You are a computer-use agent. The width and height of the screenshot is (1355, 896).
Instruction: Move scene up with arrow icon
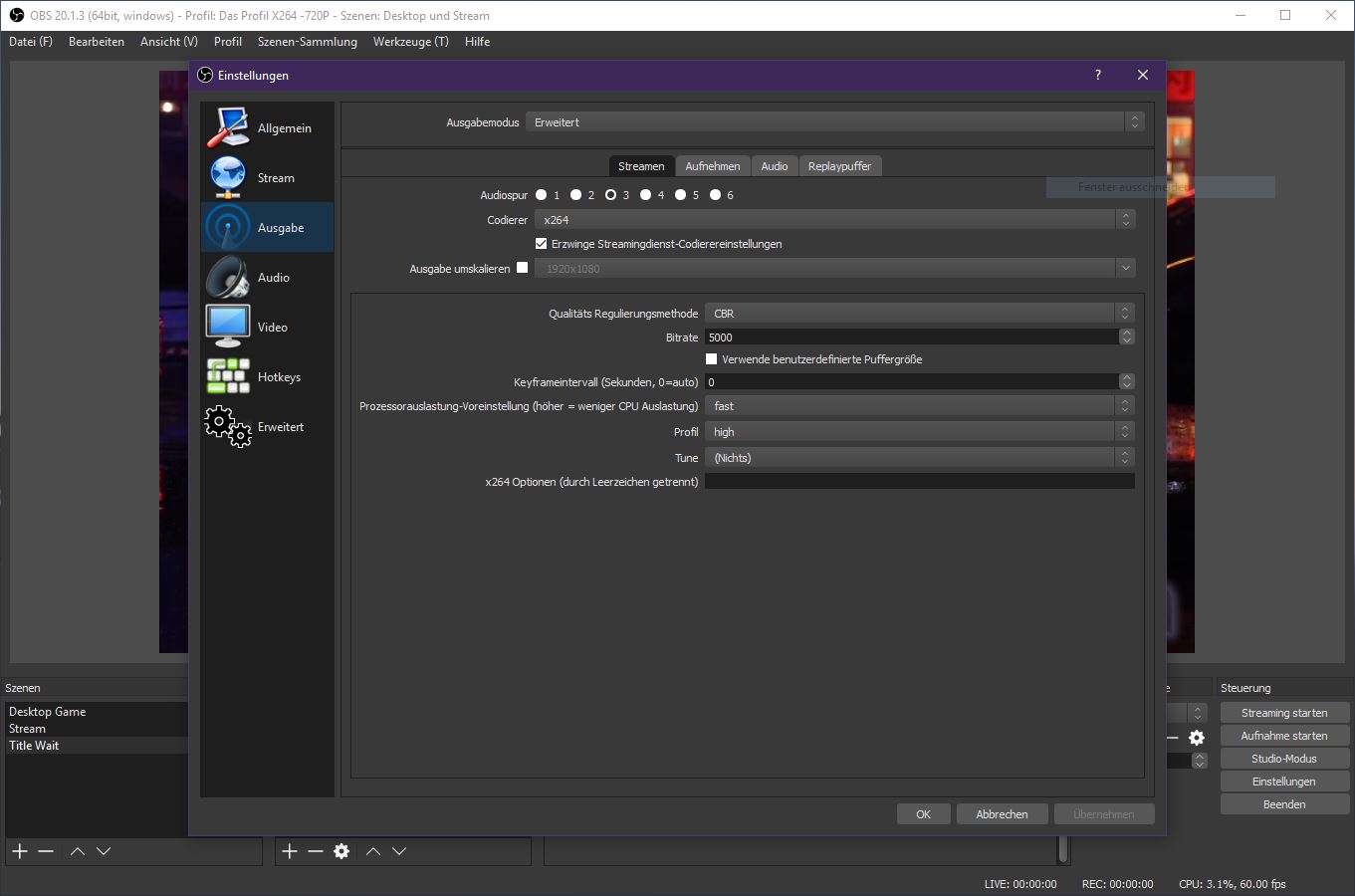[x=78, y=851]
